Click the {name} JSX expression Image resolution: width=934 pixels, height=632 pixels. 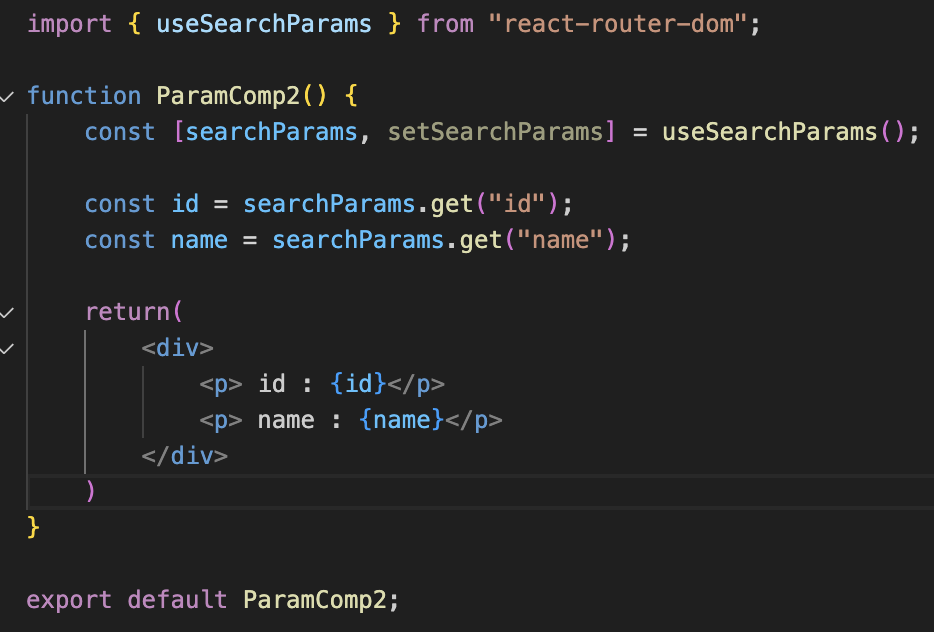[x=401, y=421]
